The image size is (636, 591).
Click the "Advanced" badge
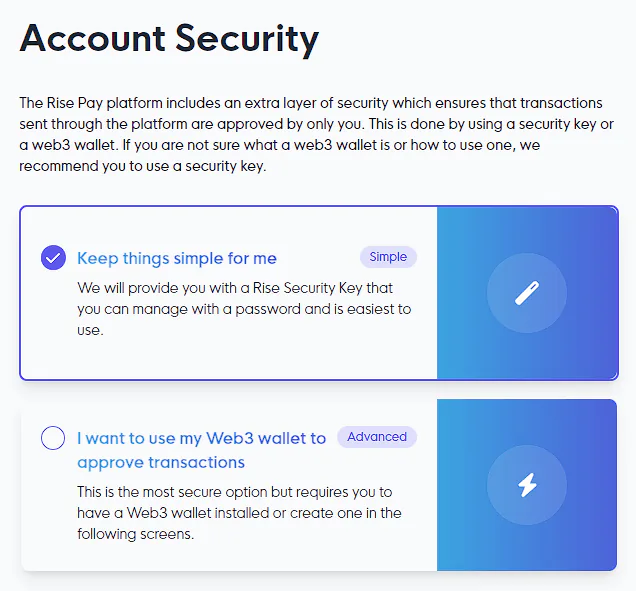(377, 437)
